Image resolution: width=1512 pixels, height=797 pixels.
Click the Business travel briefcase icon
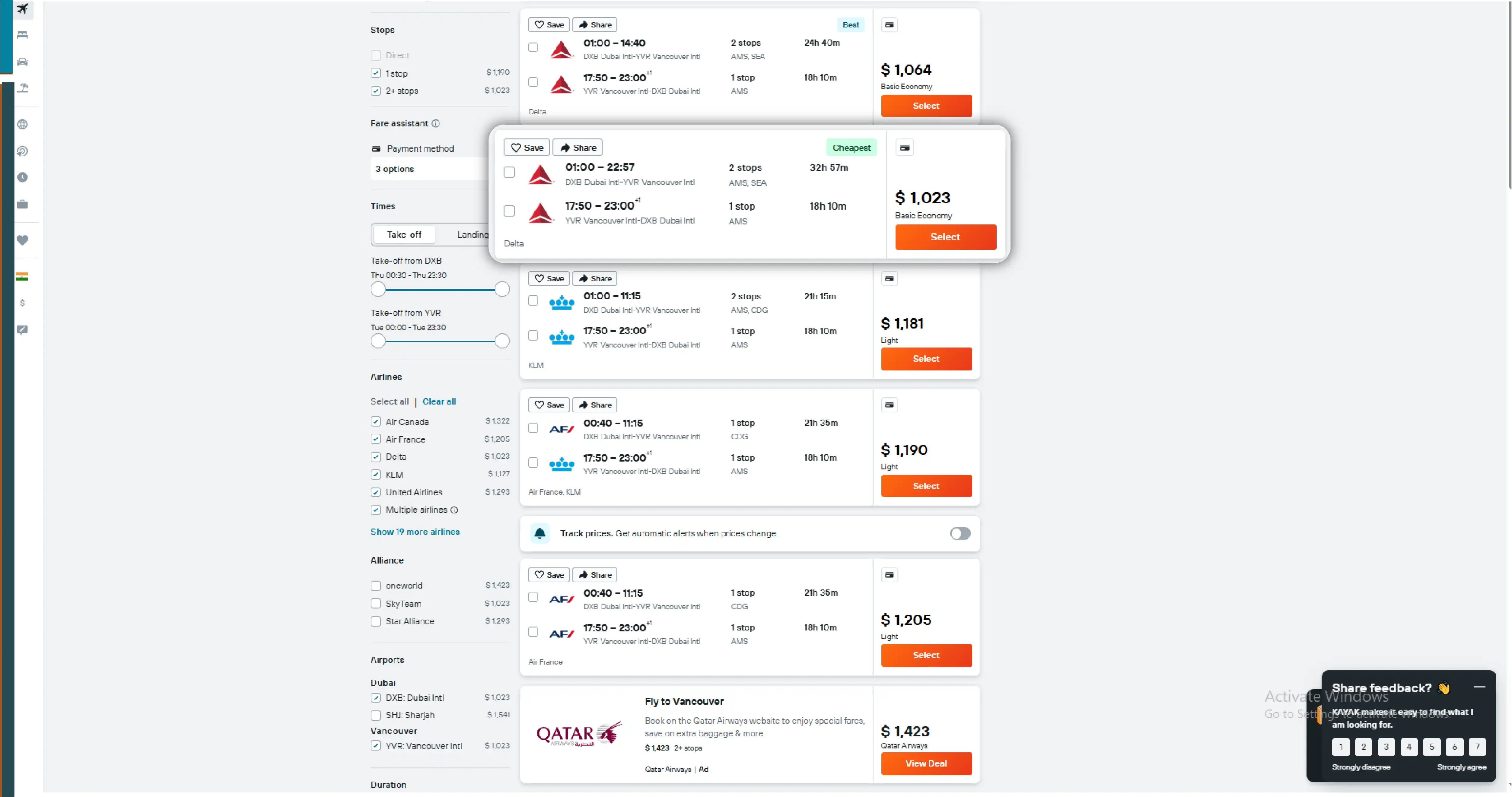tap(22, 204)
